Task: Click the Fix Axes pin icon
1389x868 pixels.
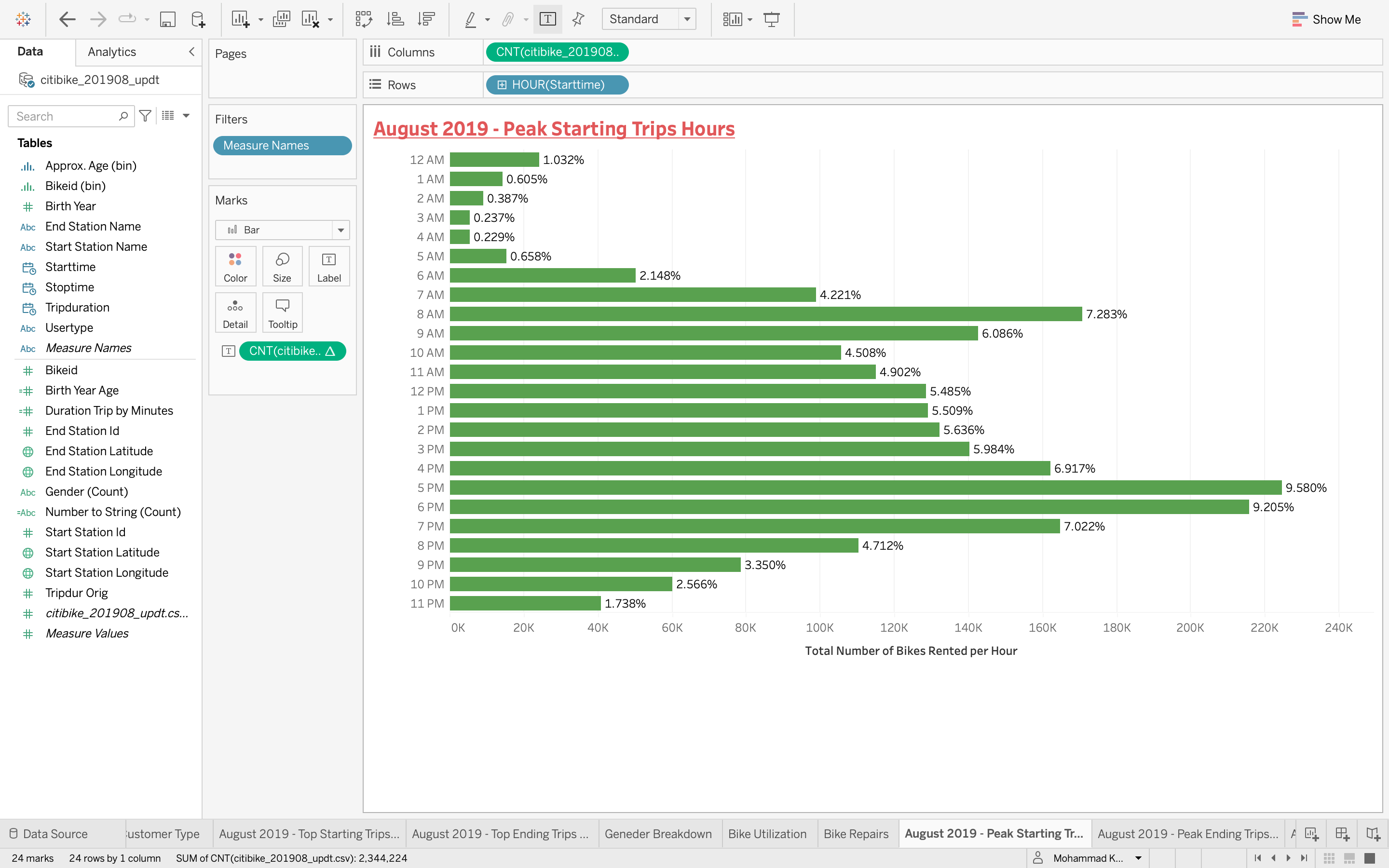Action: (578, 19)
